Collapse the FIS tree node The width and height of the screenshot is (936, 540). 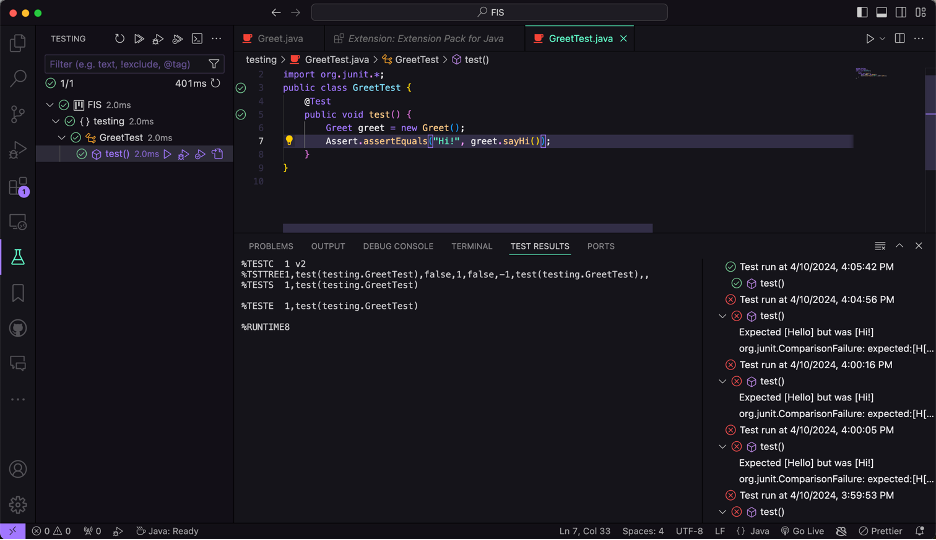(x=50, y=105)
